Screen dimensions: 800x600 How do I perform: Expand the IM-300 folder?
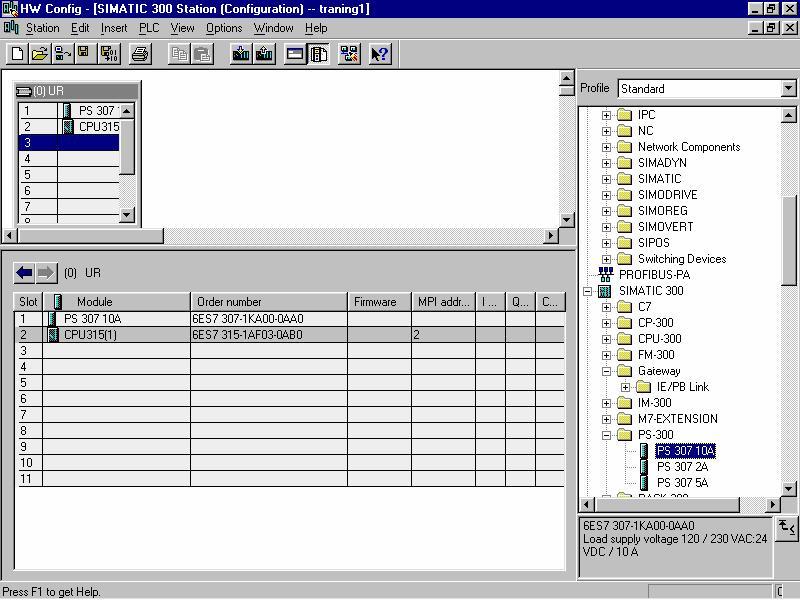[606, 403]
